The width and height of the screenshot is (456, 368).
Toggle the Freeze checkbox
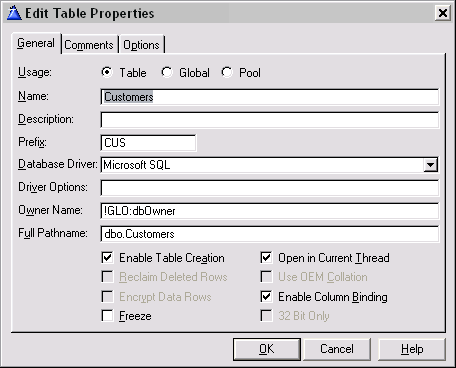[107, 316]
